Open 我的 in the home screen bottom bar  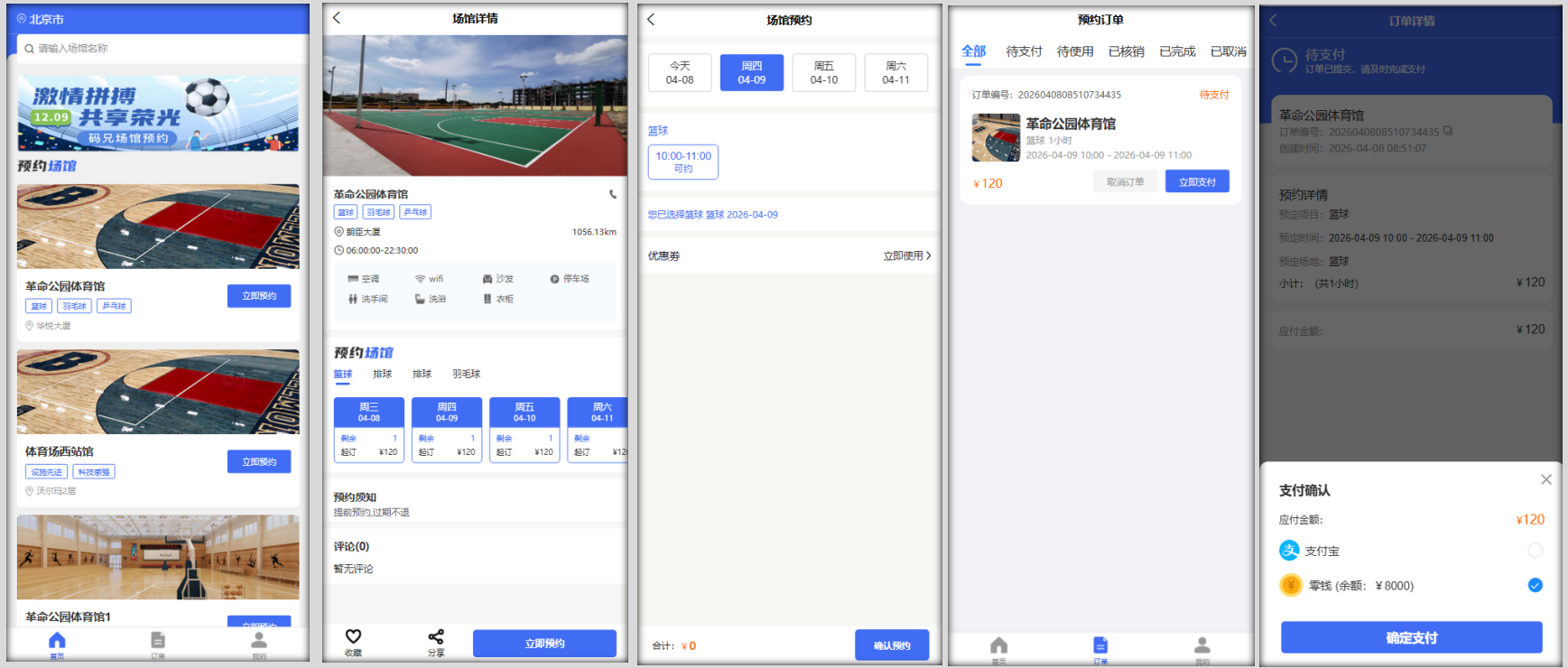click(x=259, y=645)
